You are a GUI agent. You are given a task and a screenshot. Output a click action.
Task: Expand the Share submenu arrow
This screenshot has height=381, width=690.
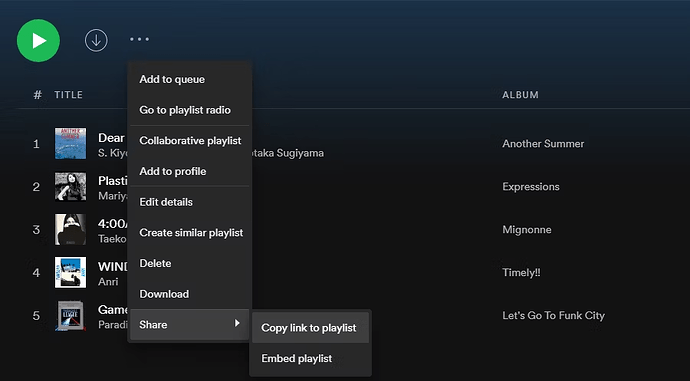point(237,324)
